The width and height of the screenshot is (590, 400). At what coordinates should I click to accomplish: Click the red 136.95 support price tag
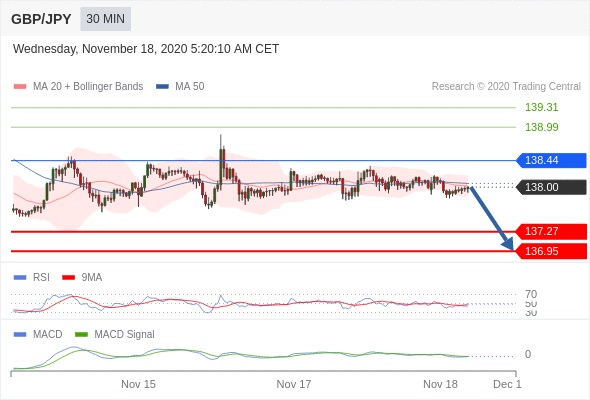point(551,251)
